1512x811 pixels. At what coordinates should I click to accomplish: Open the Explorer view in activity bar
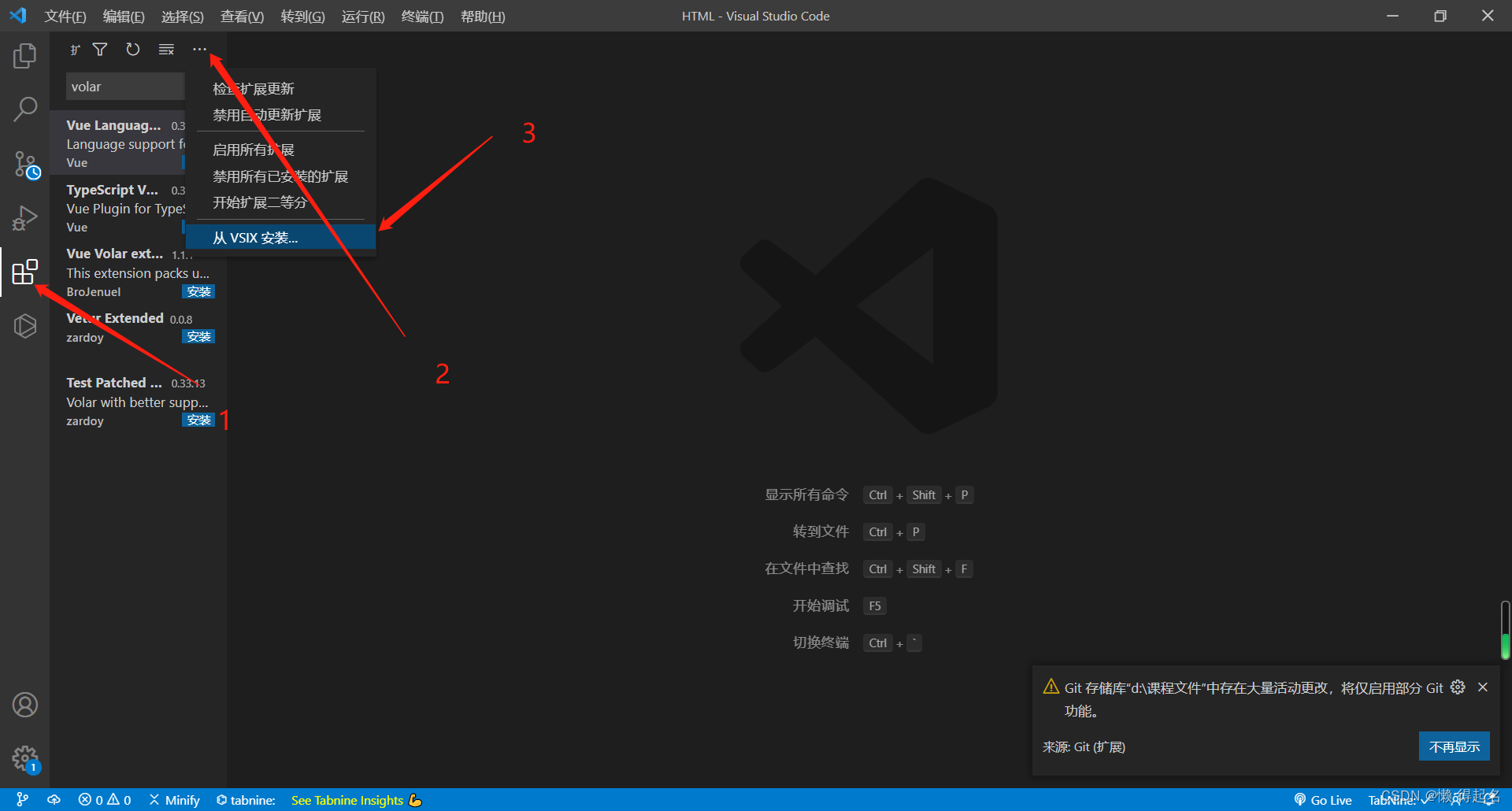[25, 56]
